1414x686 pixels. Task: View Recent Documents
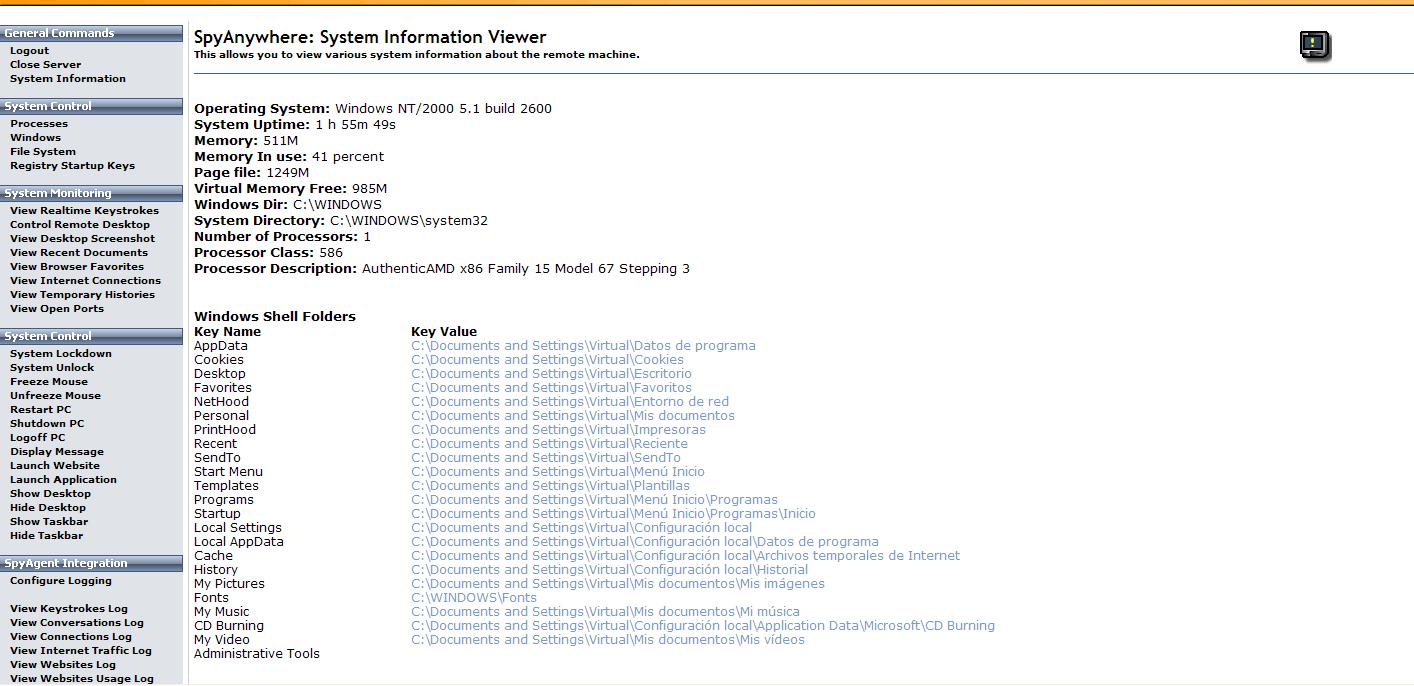[x=79, y=253]
